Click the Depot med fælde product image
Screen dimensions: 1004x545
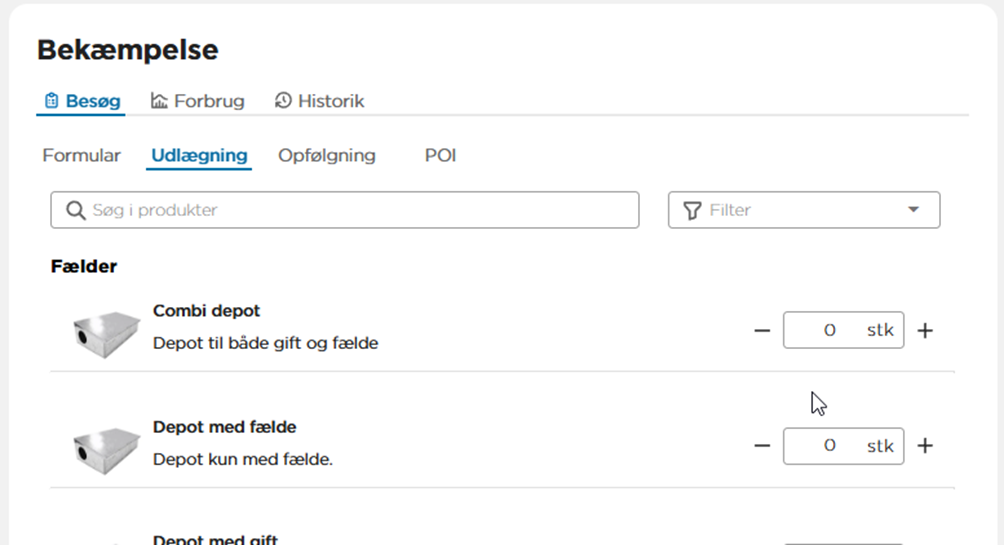(x=108, y=446)
